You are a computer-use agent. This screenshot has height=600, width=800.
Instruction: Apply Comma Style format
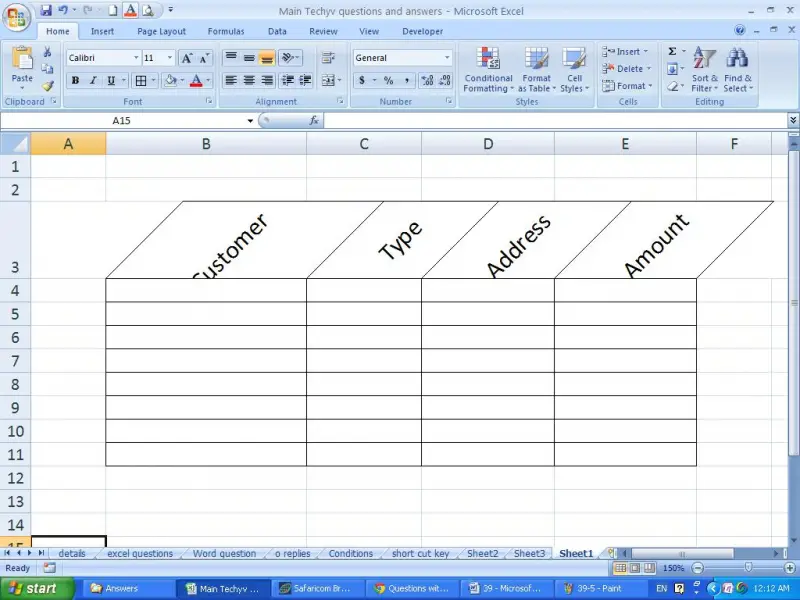407,81
